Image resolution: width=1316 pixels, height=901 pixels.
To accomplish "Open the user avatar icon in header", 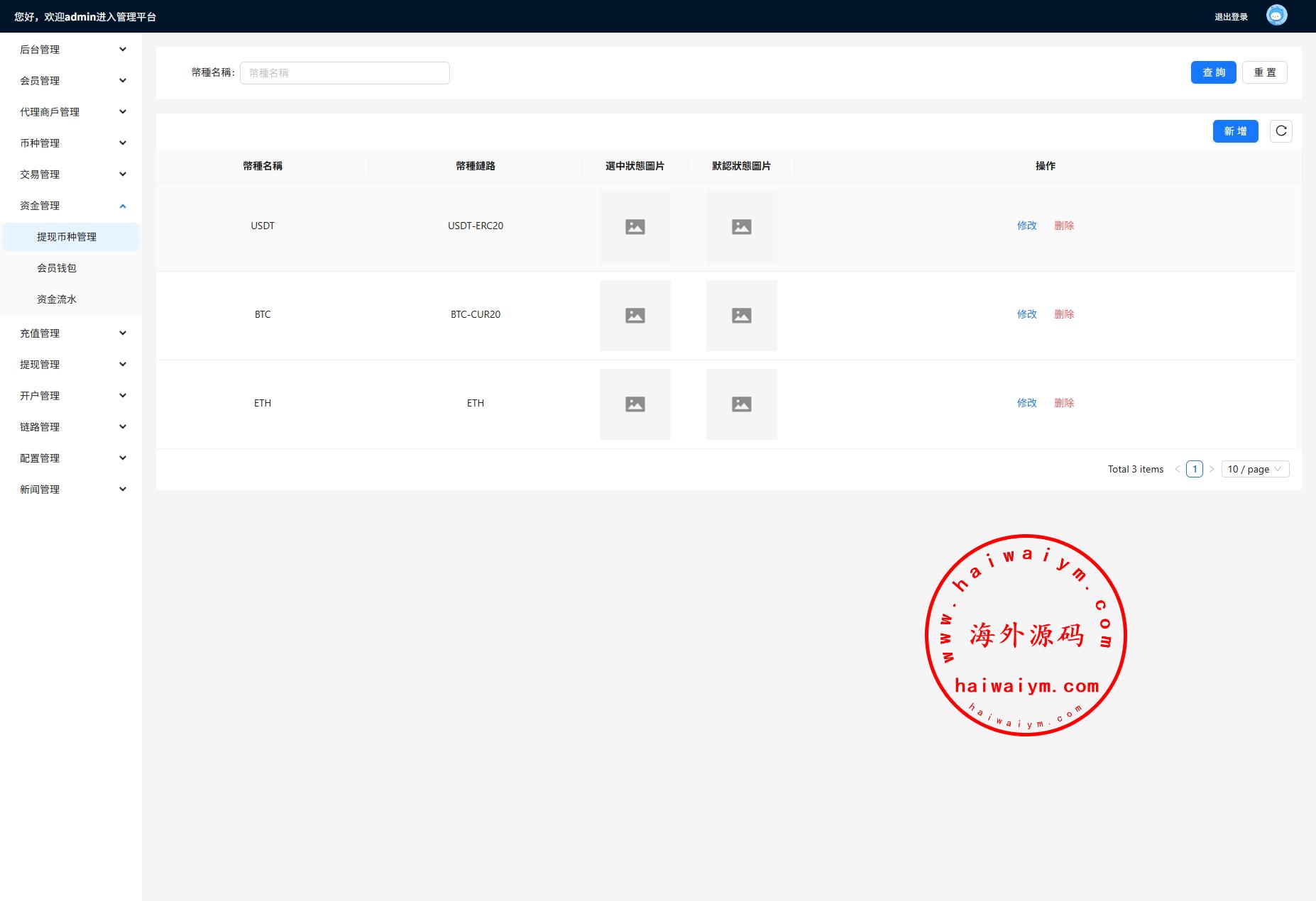I will click(x=1276, y=16).
